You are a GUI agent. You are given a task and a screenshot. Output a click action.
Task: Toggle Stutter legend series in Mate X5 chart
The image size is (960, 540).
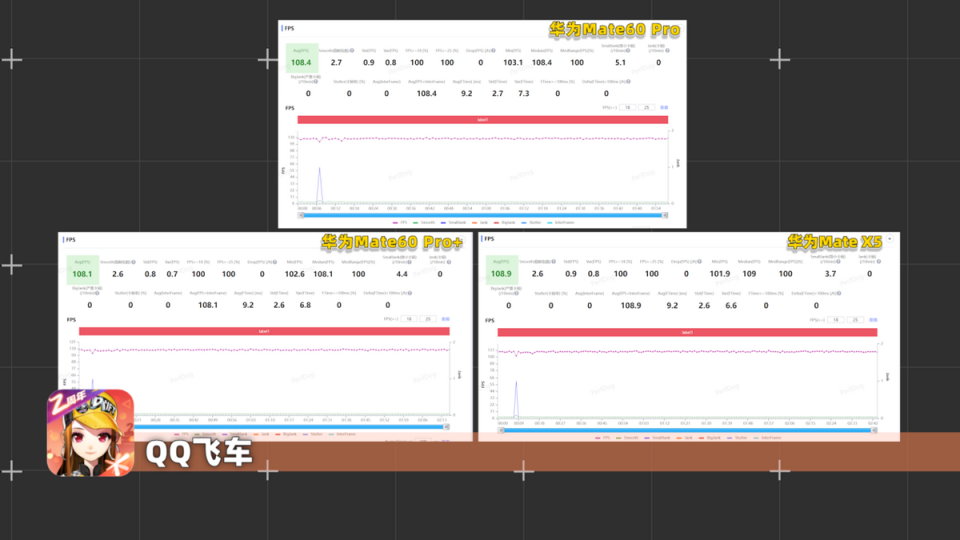point(738,438)
